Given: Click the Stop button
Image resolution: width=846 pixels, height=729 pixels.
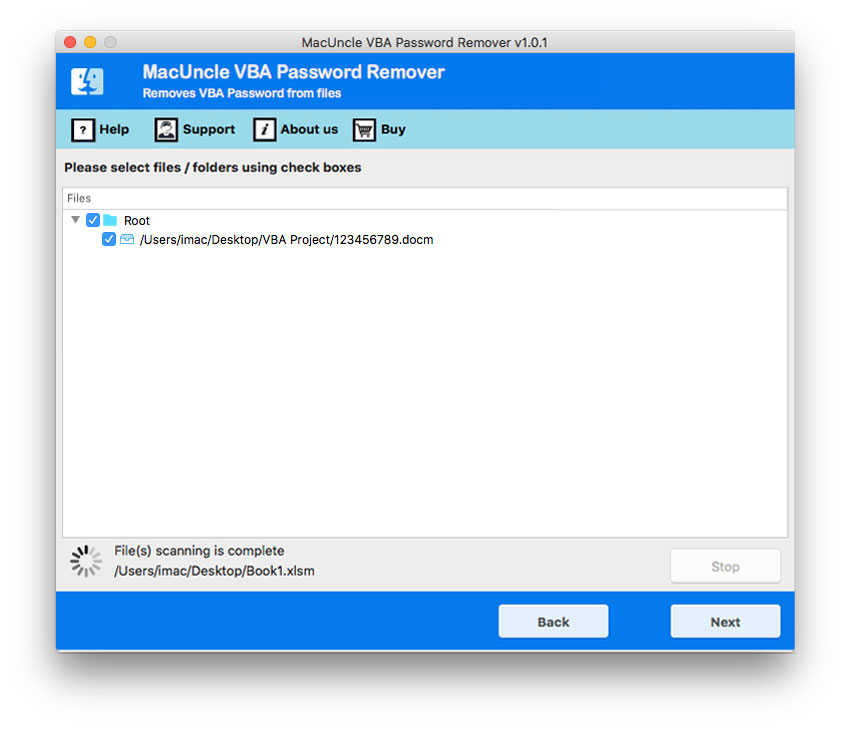Looking at the screenshot, I should coord(725,565).
